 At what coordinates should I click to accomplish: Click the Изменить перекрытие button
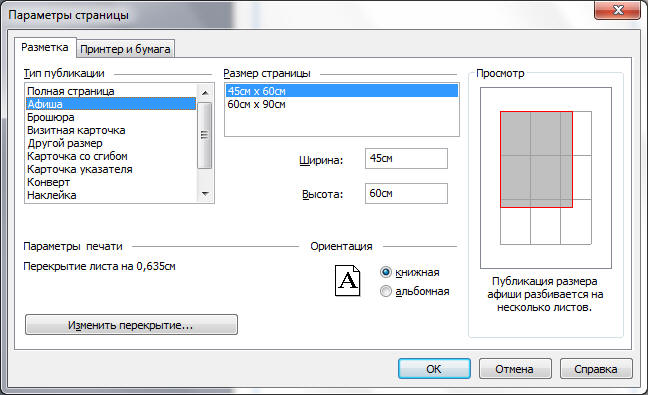[x=131, y=325]
